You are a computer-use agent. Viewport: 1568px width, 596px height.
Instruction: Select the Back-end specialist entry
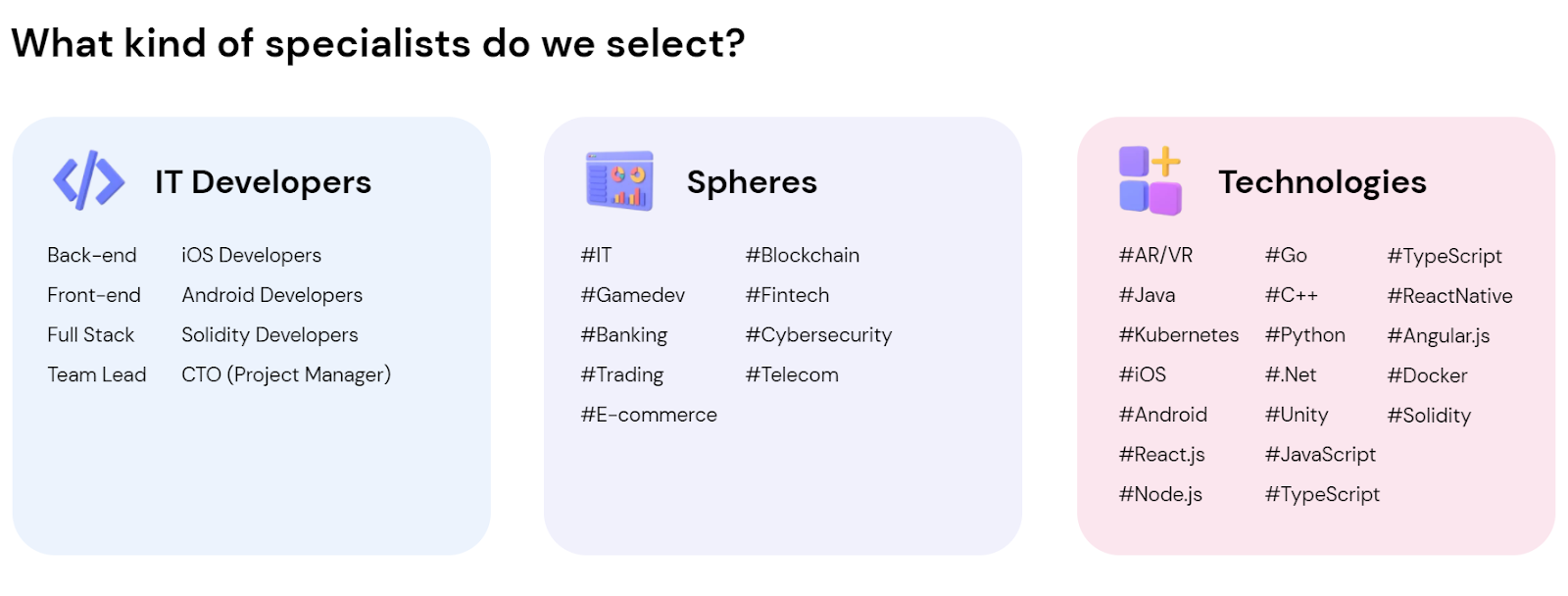coord(92,255)
